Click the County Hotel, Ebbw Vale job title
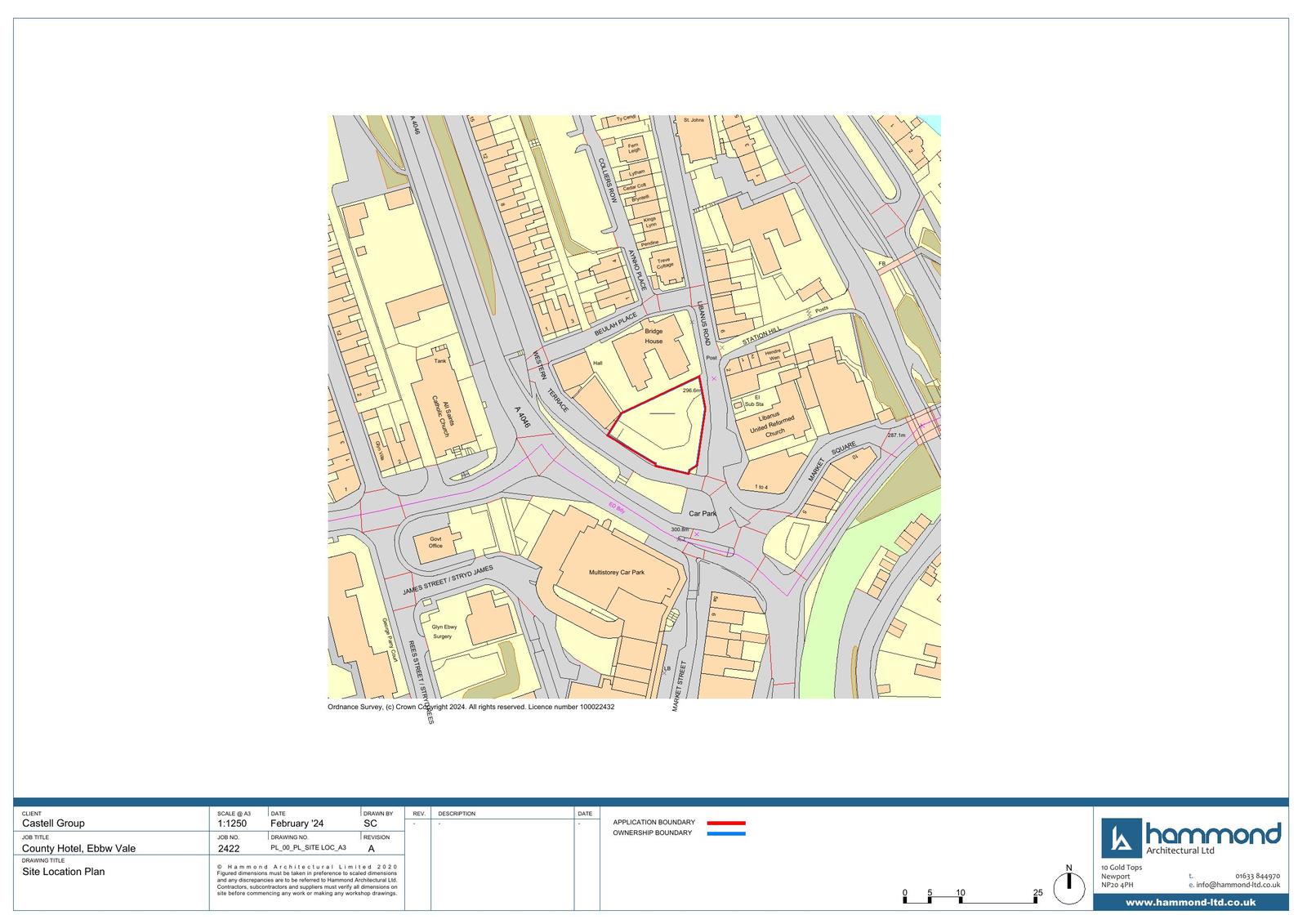This screenshot has width=1307, height=924. [x=78, y=848]
